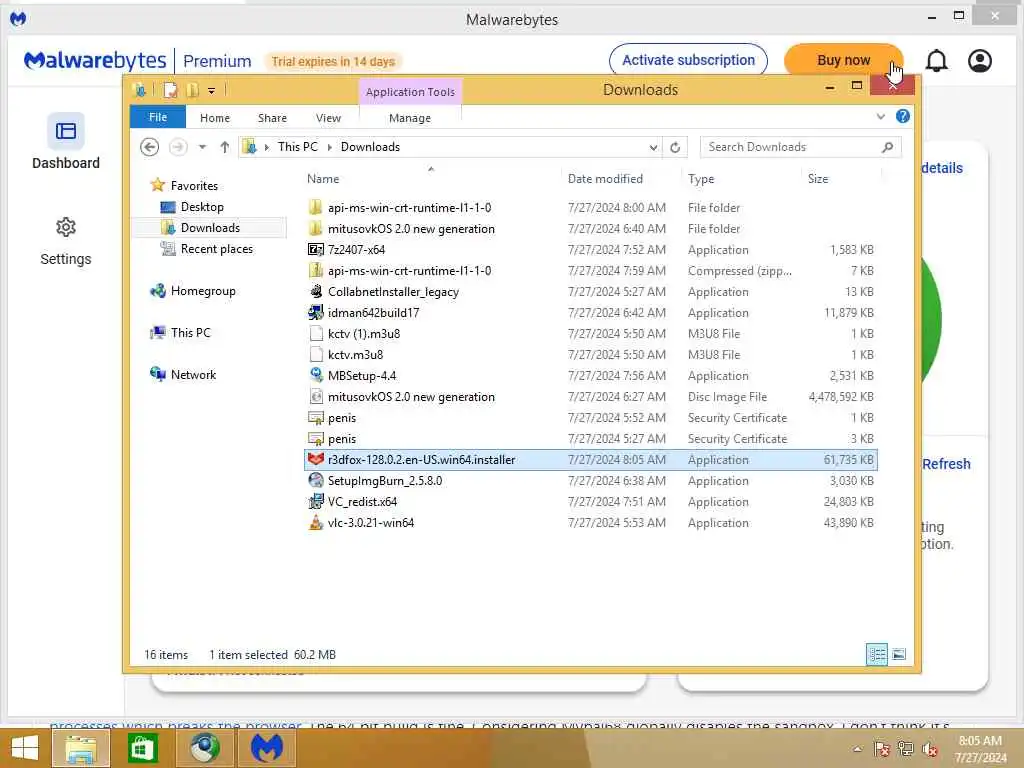The height and width of the screenshot is (768, 1024).
Task: Go back in Downloads explorer
Action: pyautogui.click(x=150, y=147)
